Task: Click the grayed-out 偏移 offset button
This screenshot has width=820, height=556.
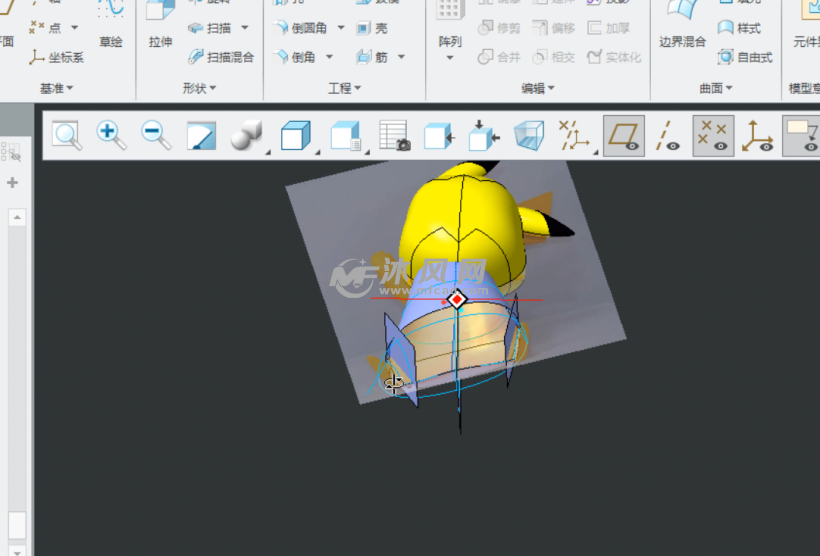Action: point(553,28)
